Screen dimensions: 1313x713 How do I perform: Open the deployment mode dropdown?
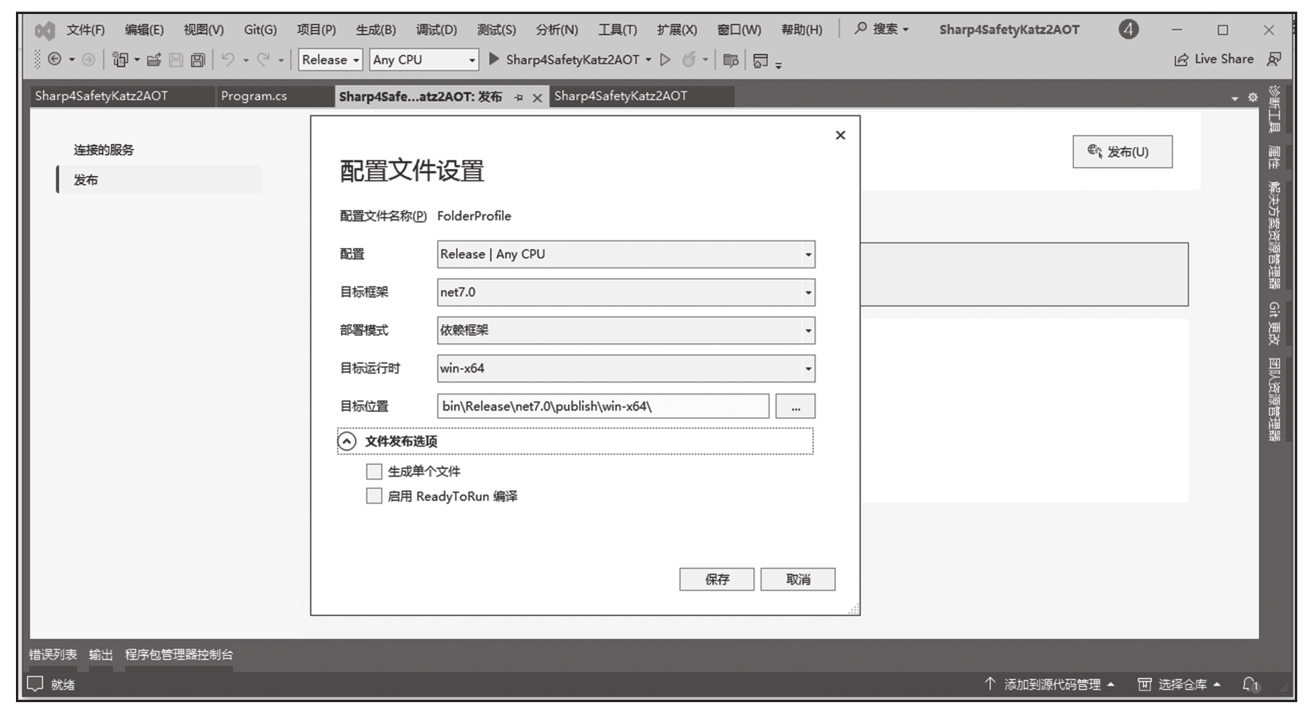pos(626,330)
